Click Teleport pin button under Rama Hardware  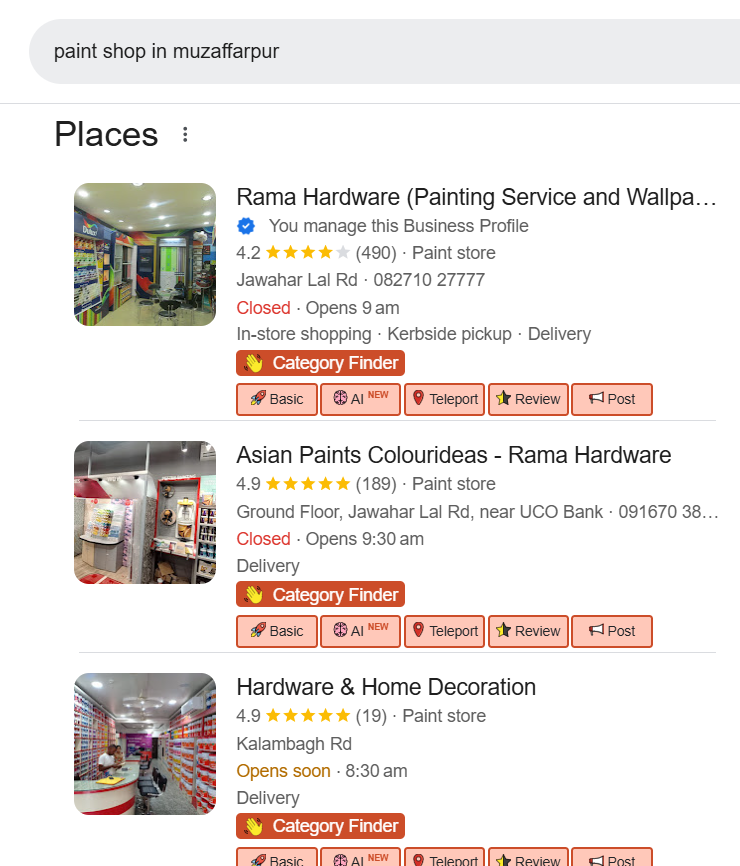(445, 399)
